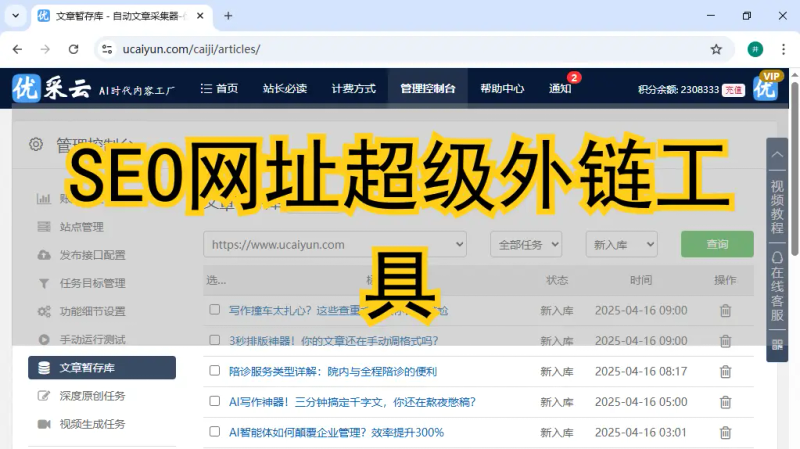This screenshot has height=449, width=800.
Task: Open article 陪诊服务类型详解：院内与全程陪诊的便利
Action: pos(333,371)
